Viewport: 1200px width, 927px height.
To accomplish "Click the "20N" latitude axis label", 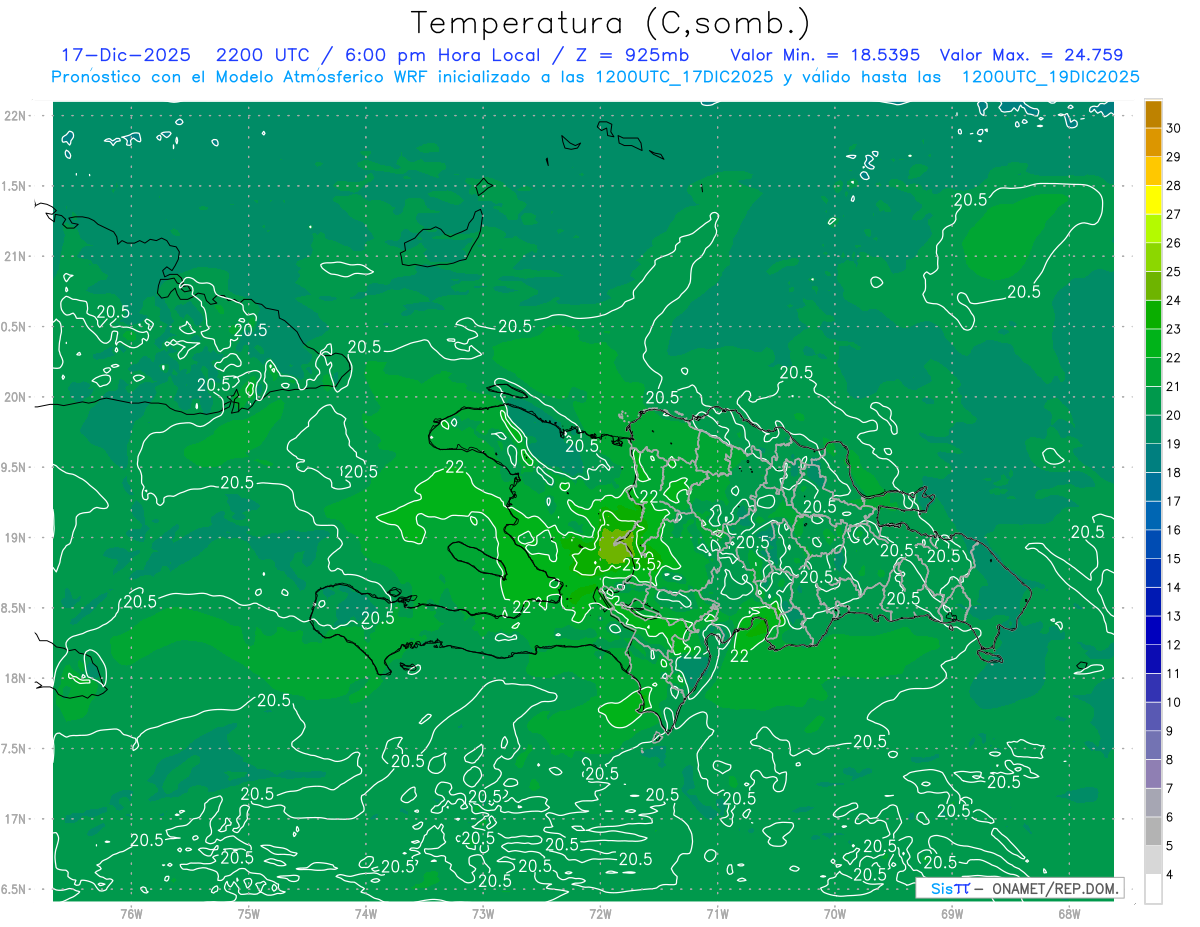I will pos(17,397).
